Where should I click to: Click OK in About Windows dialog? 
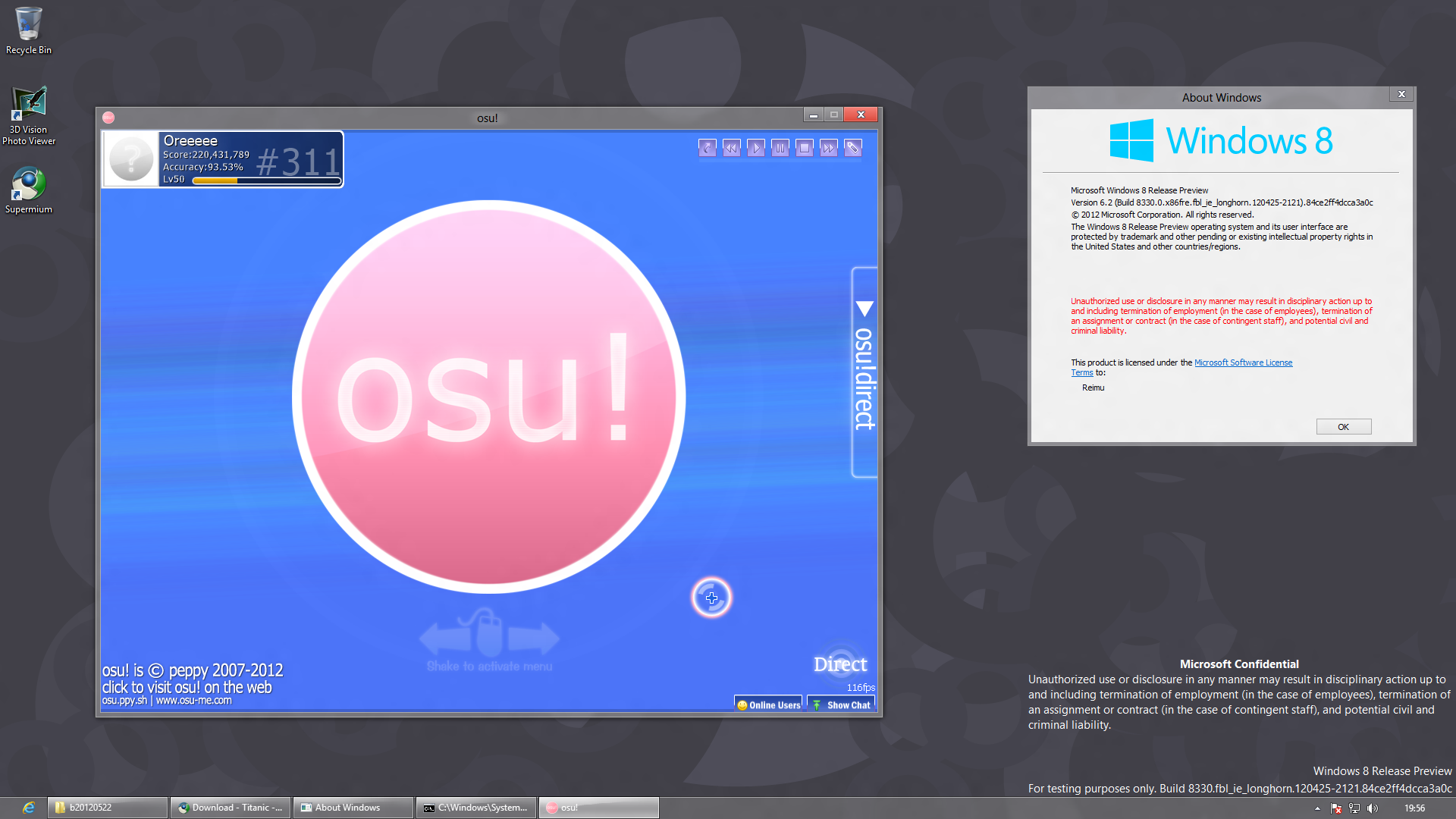coord(1343,427)
